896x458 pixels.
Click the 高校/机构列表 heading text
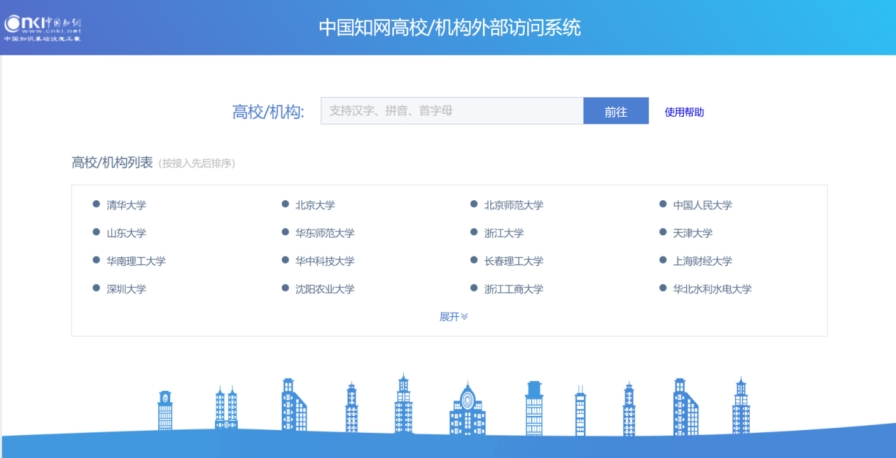pyautogui.click(x=112, y=163)
